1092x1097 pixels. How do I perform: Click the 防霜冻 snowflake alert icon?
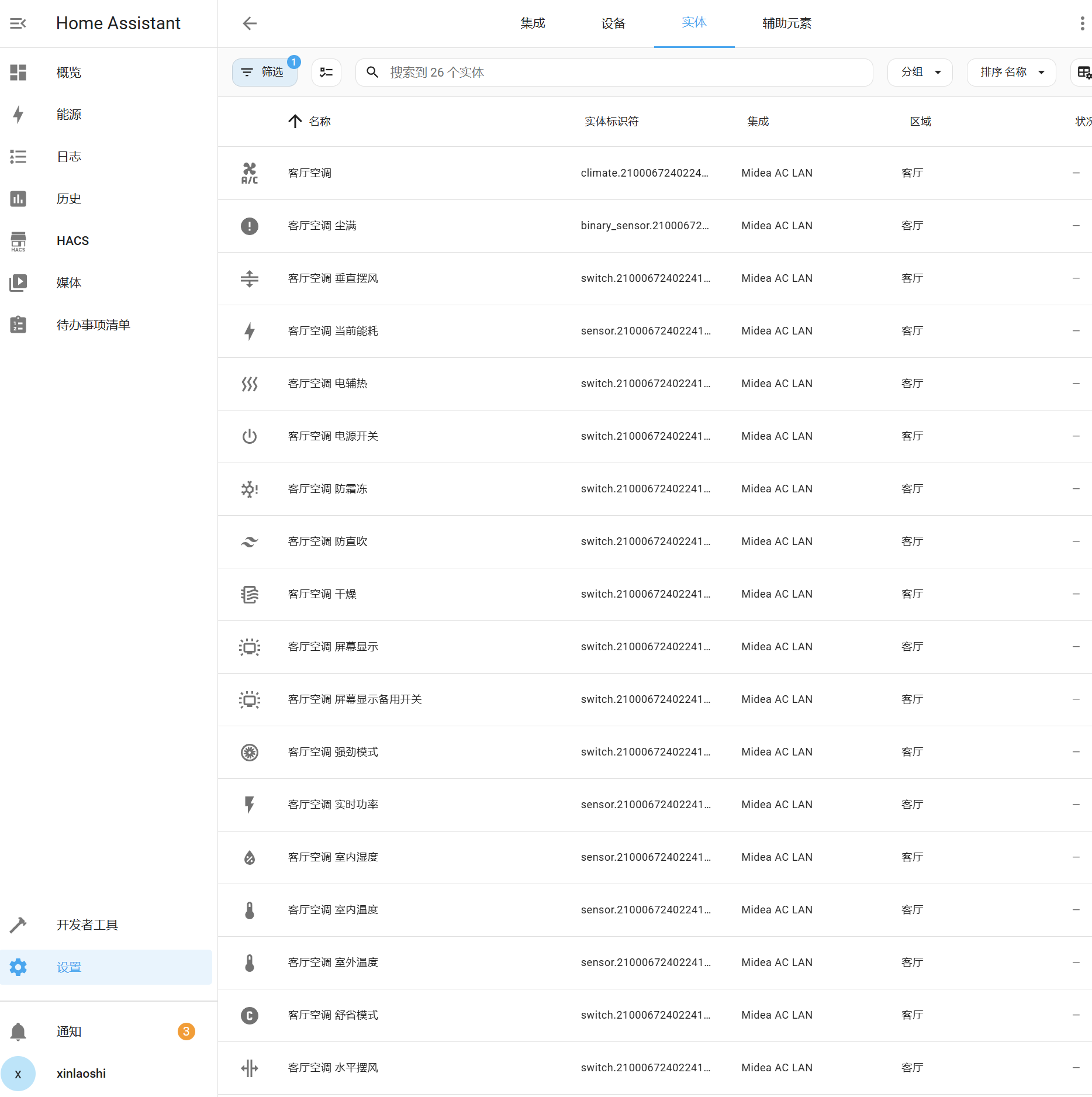pyautogui.click(x=250, y=489)
